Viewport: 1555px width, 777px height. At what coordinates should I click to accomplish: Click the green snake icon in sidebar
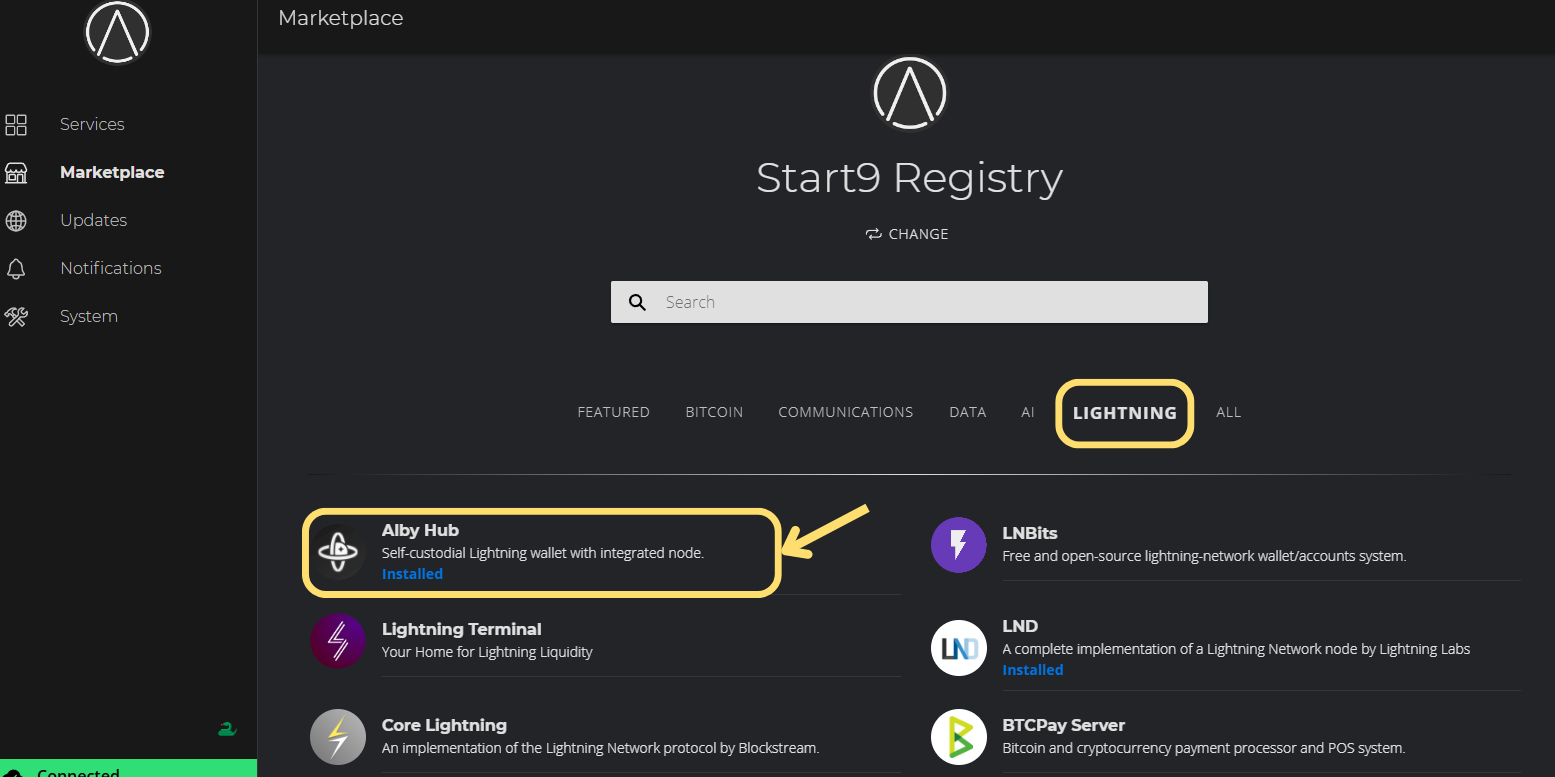[x=227, y=729]
